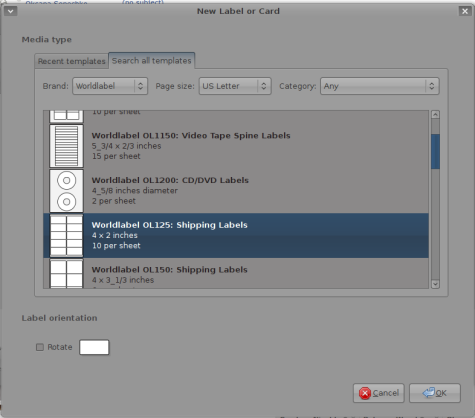Screen dimensions: 475x418
Task: Click the OL150 Shipping Labels thumbnail
Action: pos(66,274)
